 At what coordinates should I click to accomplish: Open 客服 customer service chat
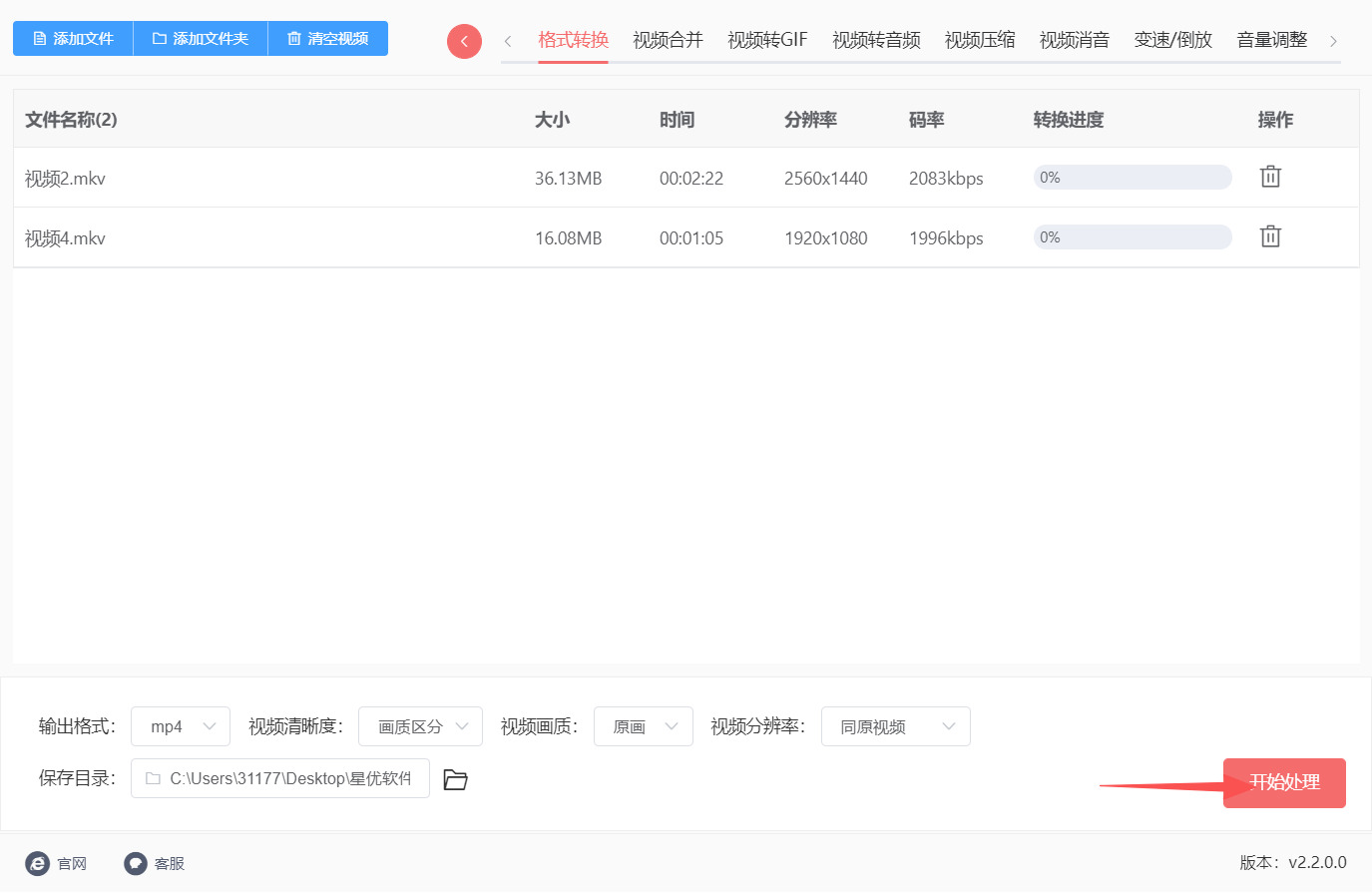coord(155,863)
